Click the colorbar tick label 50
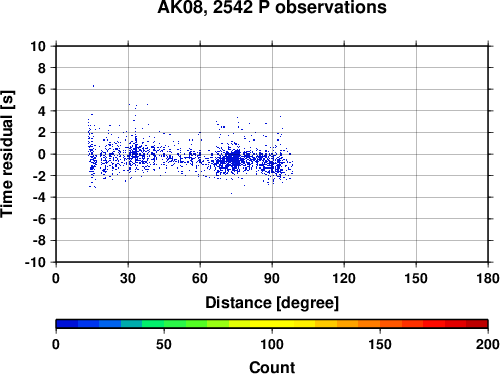500x374 pixels. pos(164,344)
